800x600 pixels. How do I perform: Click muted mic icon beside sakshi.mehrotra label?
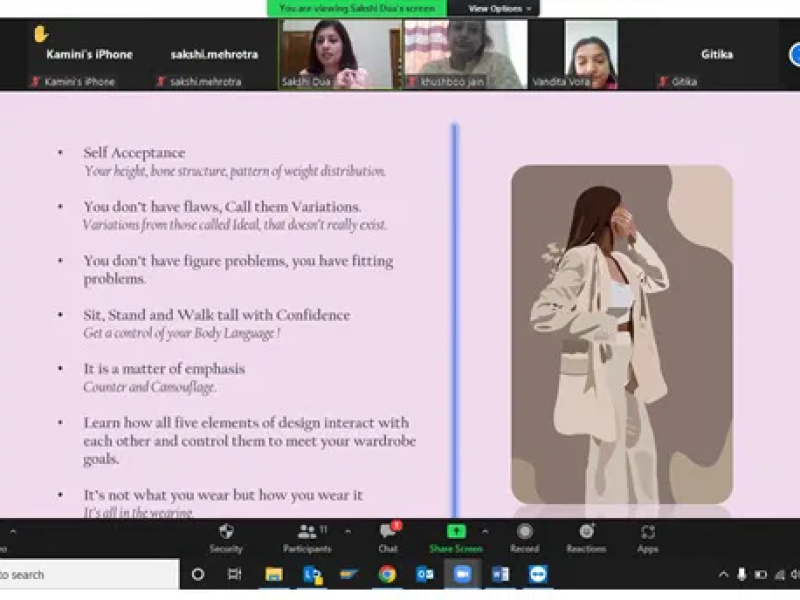161,82
